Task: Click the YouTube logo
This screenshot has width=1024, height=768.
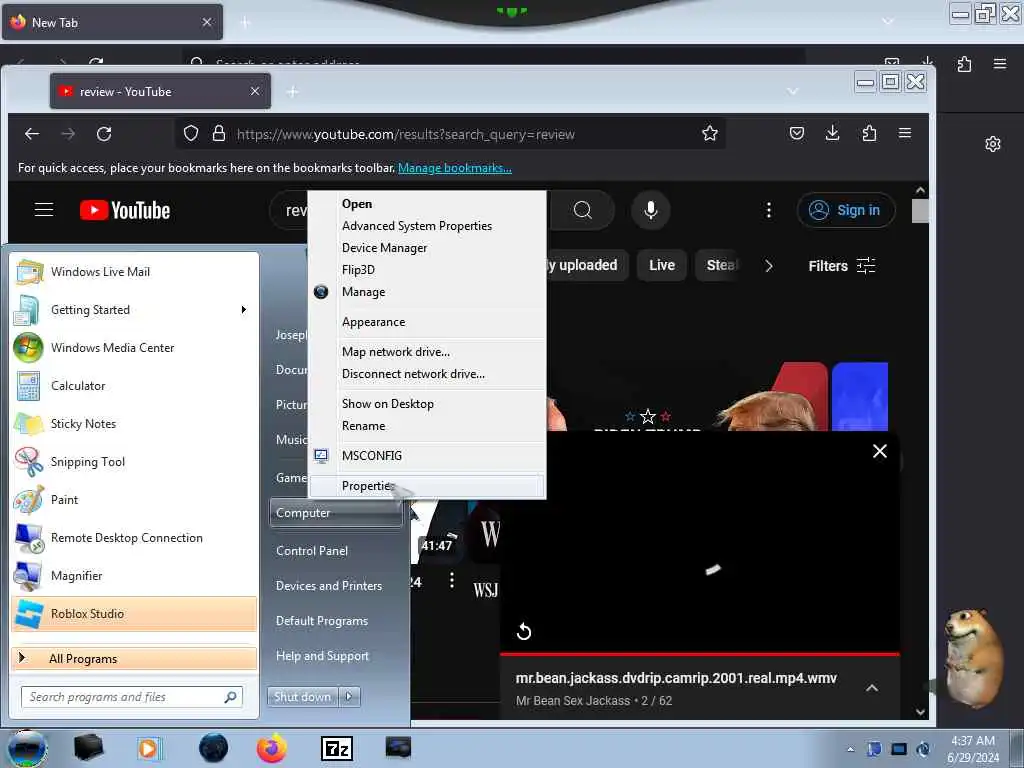Action: [x=125, y=210]
